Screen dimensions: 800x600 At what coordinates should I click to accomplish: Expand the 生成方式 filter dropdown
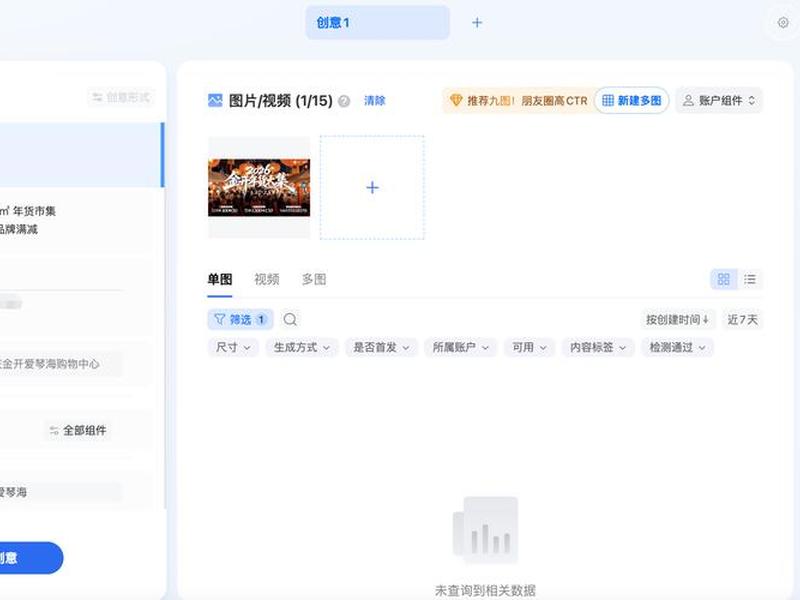point(302,347)
